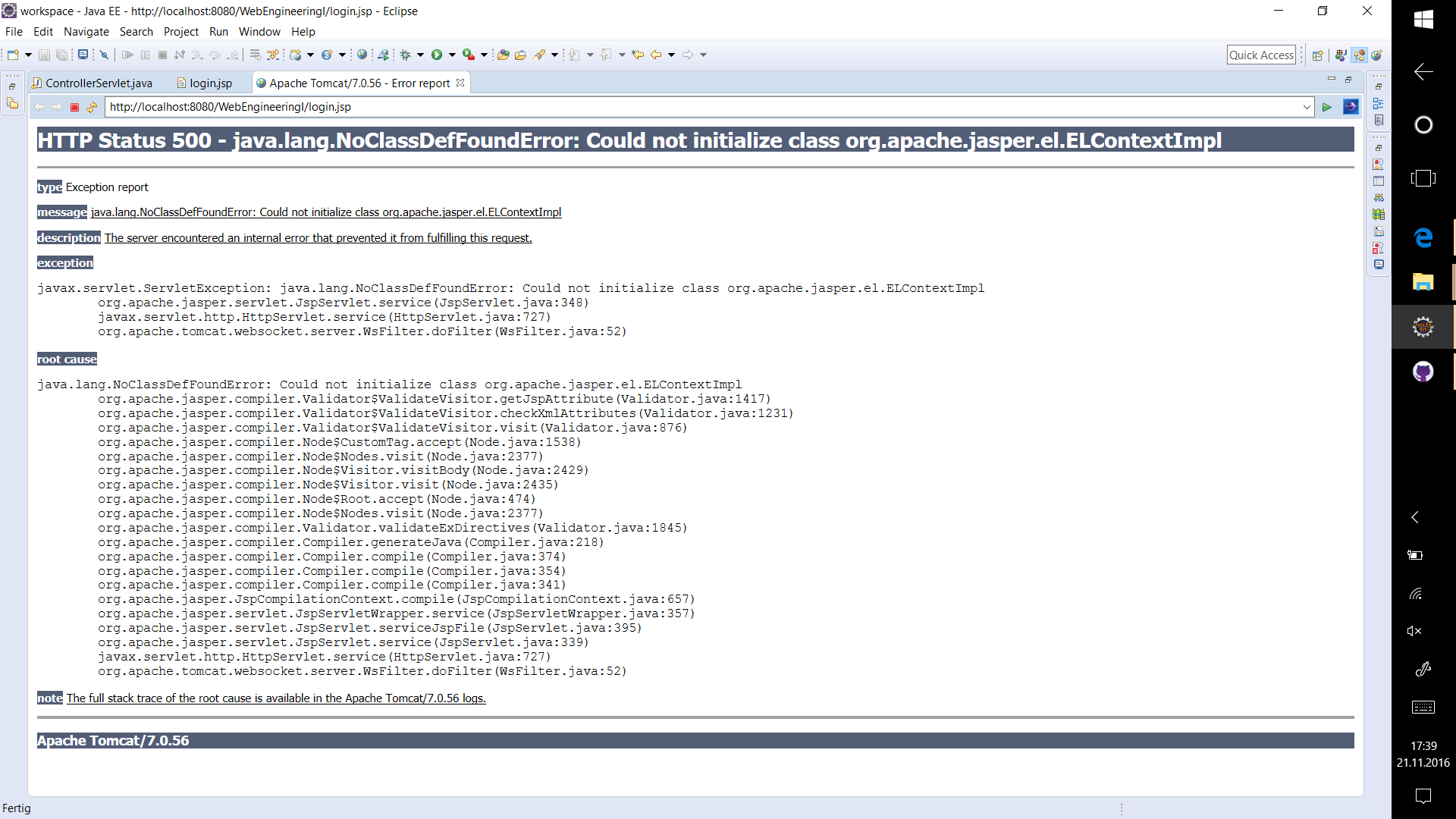1456x819 pixels.
Task: Click the Markers view icon in right trim
Action: point(1379,164)
